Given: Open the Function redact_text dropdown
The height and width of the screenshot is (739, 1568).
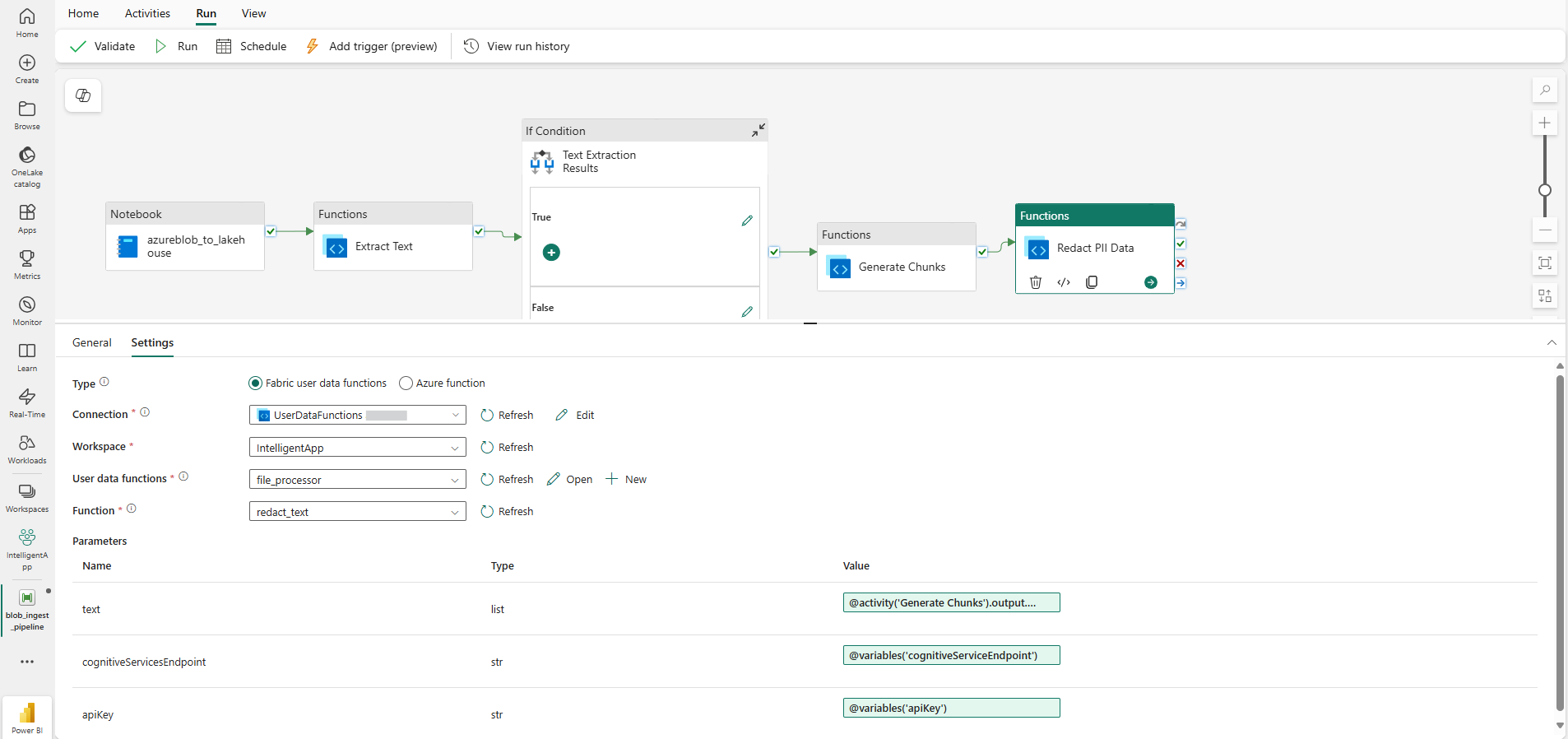Looking at the screenshot, I should point(357,512).
